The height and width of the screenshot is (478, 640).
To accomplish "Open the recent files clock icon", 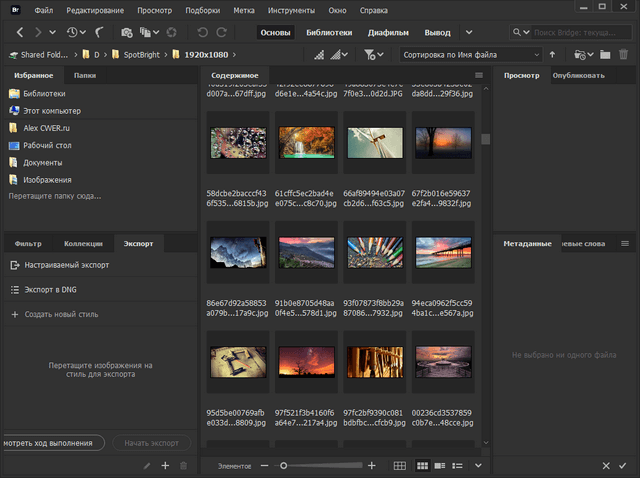I will pyautogui.click(x=72, y=33).
